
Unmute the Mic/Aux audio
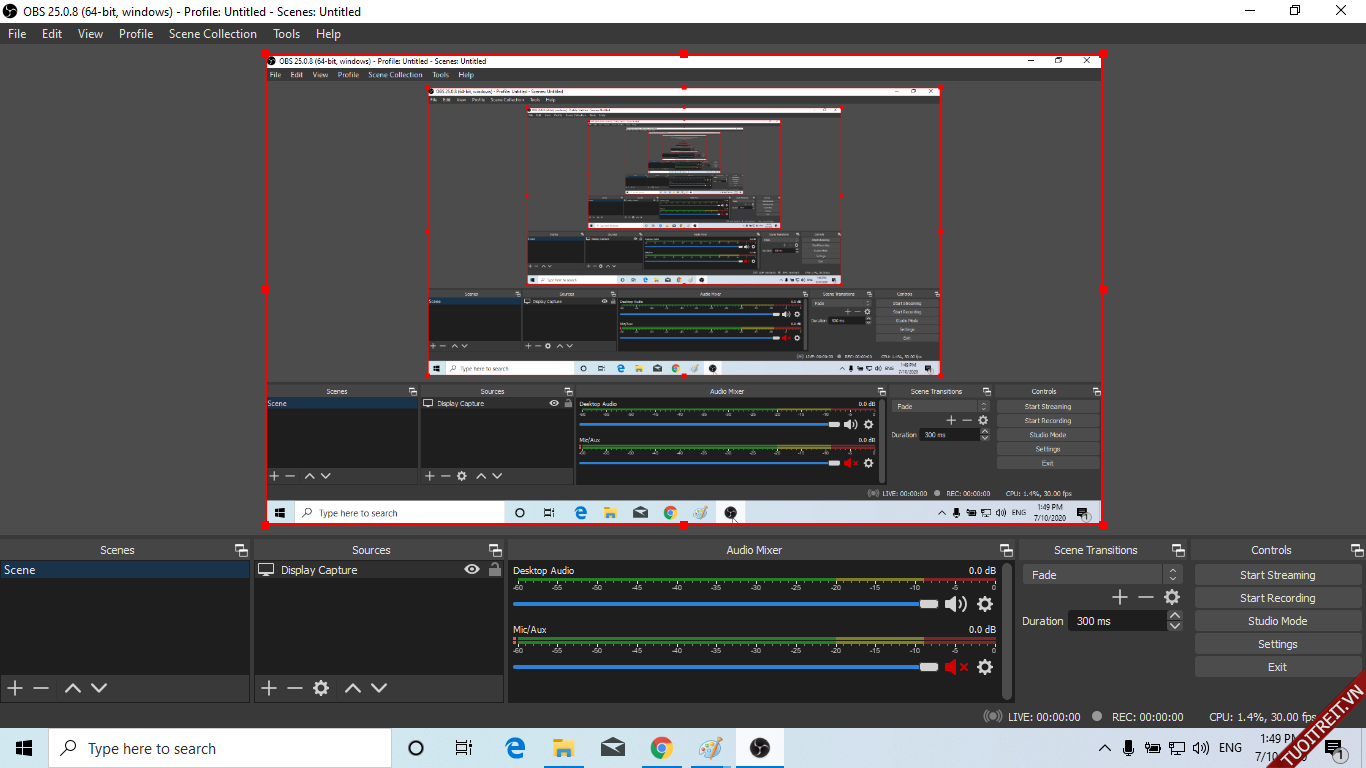pos(956,667)
